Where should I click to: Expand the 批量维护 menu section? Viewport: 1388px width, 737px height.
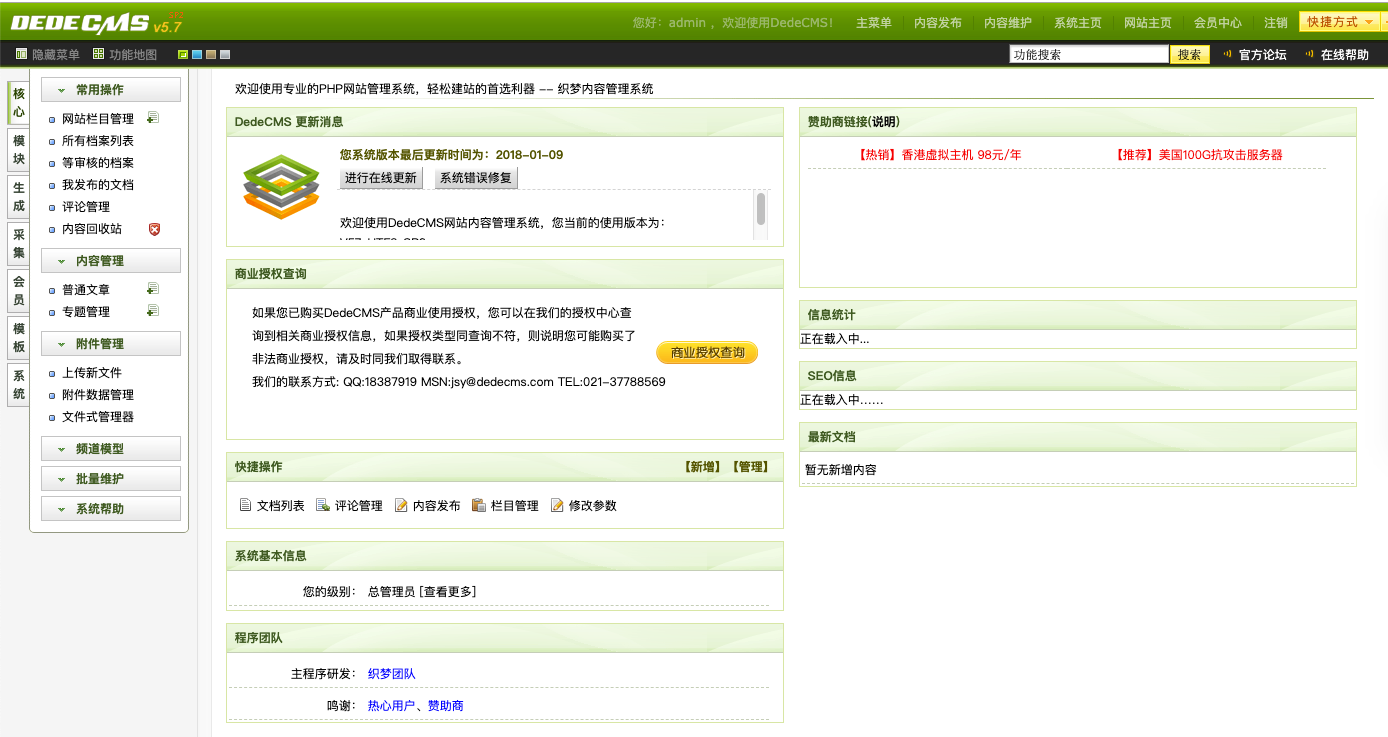tap(111, 479)
